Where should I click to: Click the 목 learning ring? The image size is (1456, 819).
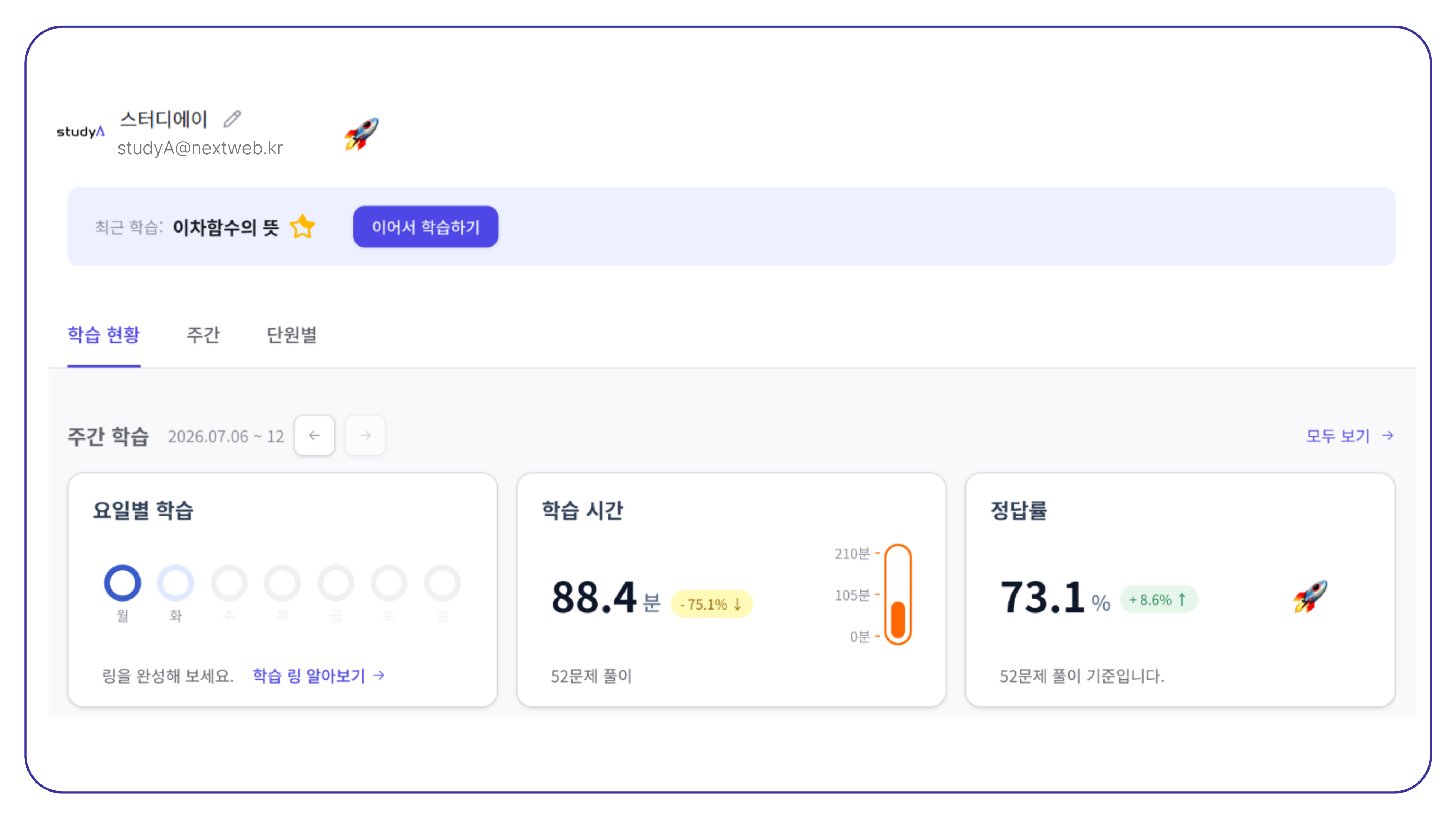coord(282,583)
